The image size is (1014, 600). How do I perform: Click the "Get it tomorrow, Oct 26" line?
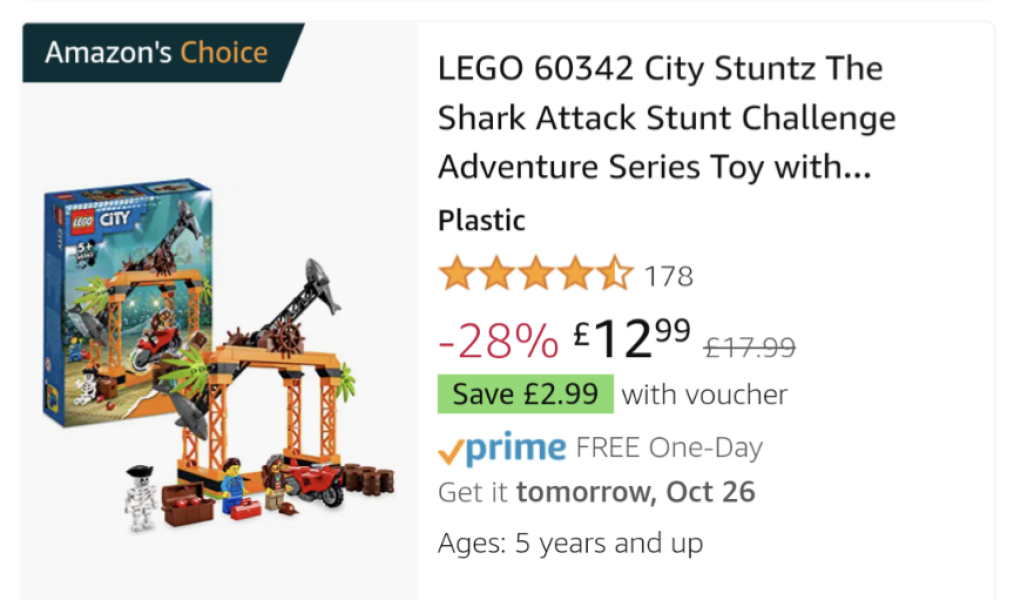(596, 492)
